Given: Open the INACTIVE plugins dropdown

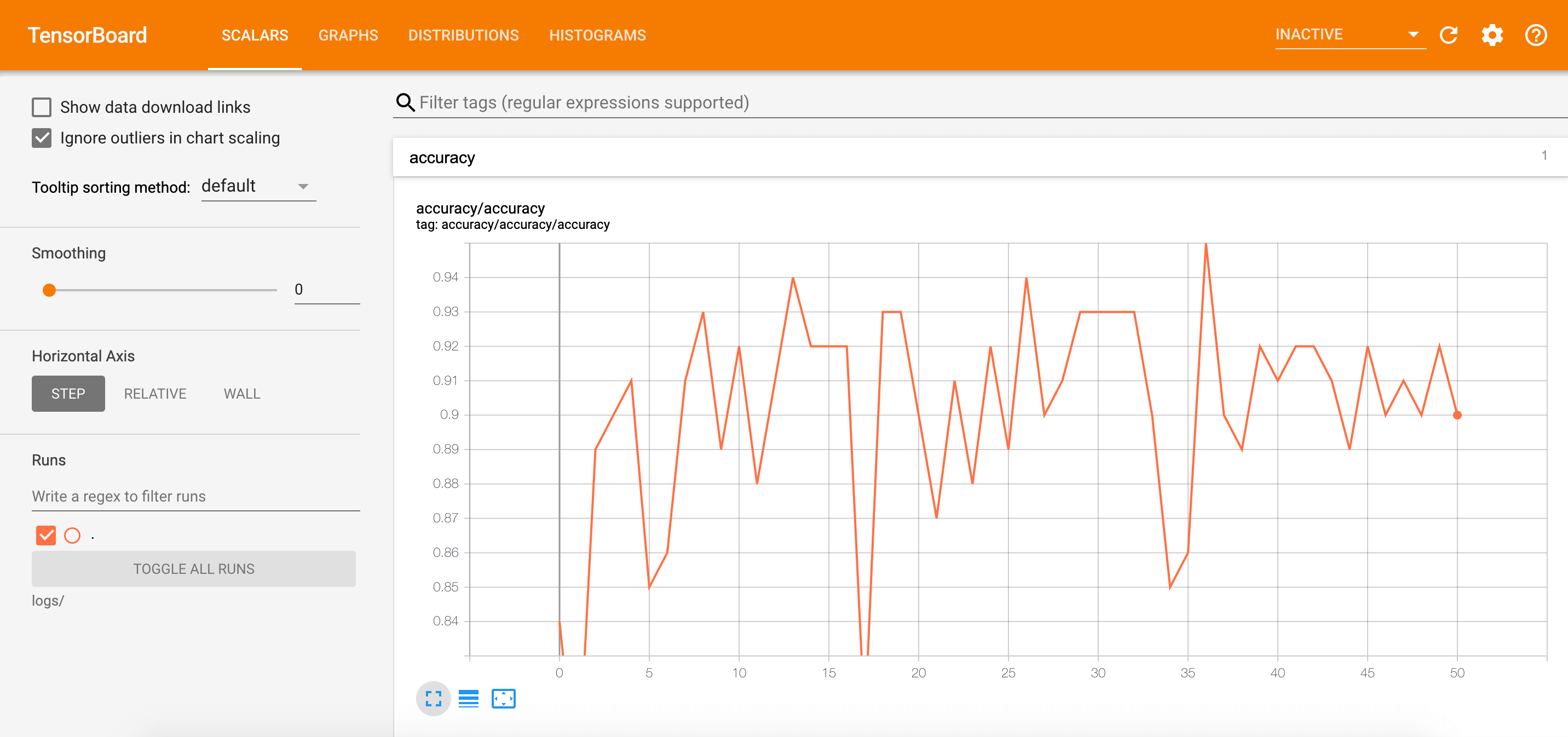Looking at the screenshot, I should click(1349, 34).
